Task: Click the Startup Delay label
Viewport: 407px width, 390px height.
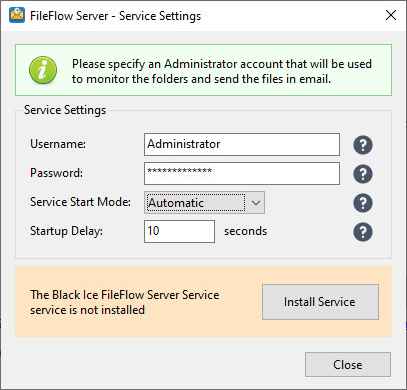Action: coord(67,231)
